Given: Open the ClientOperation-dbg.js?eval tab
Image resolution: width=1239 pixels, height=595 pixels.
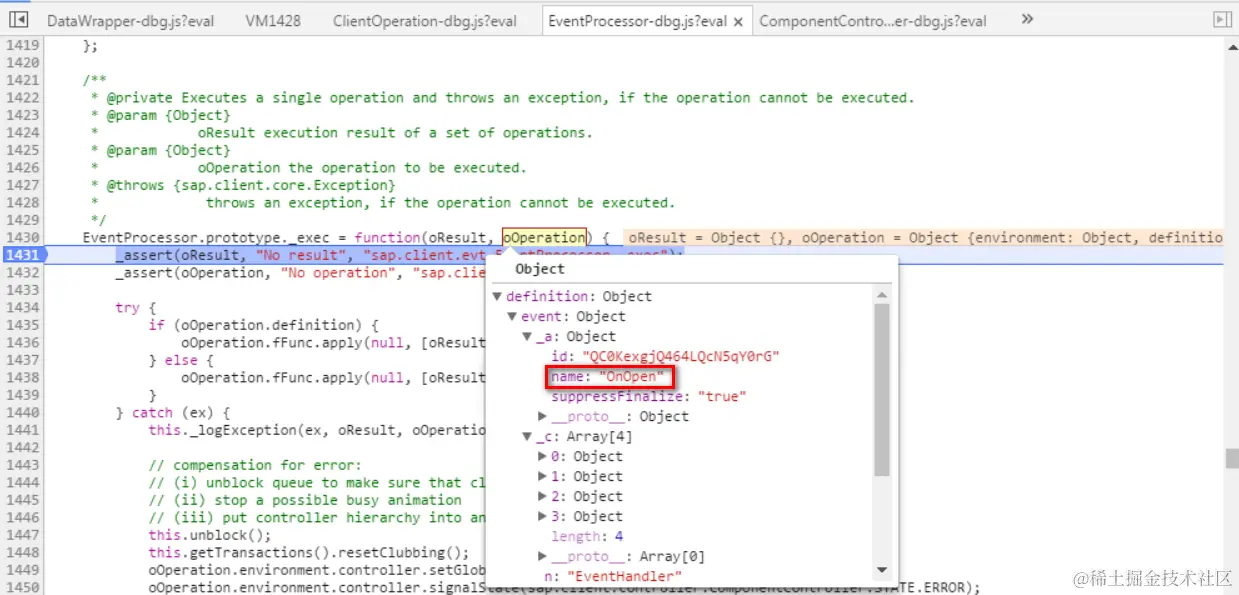Looking at the screenshot, I should tap(425, 21).
